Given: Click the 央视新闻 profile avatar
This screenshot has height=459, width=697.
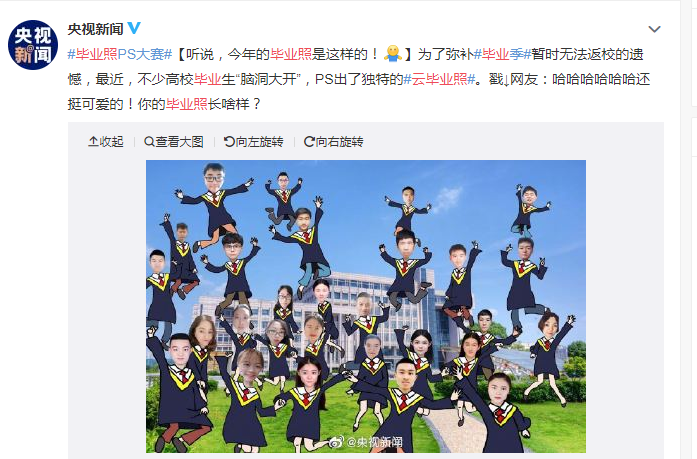Looking at the screenshot, I should [33, 45].
